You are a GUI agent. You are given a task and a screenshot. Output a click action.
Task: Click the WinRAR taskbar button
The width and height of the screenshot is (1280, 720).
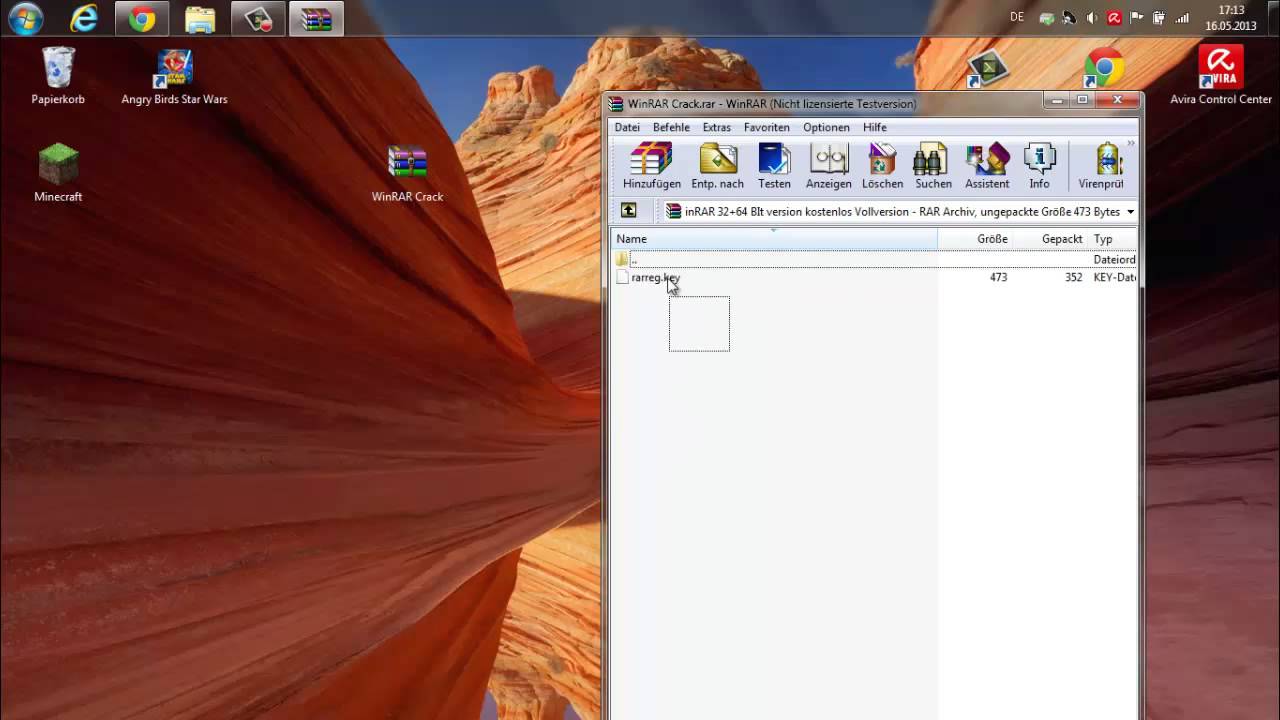coord(316,19)
